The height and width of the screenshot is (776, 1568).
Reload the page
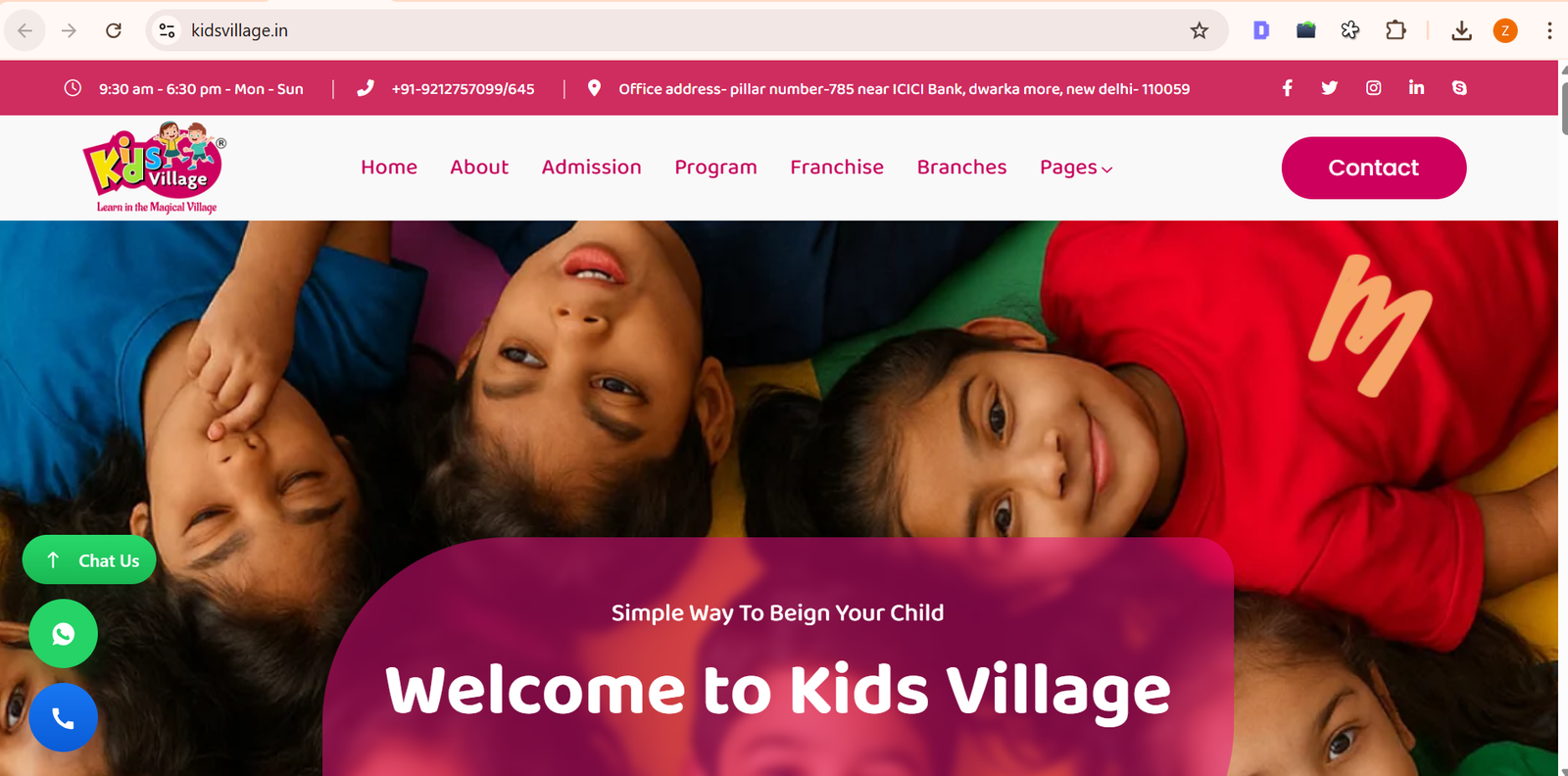pos(114,30)
